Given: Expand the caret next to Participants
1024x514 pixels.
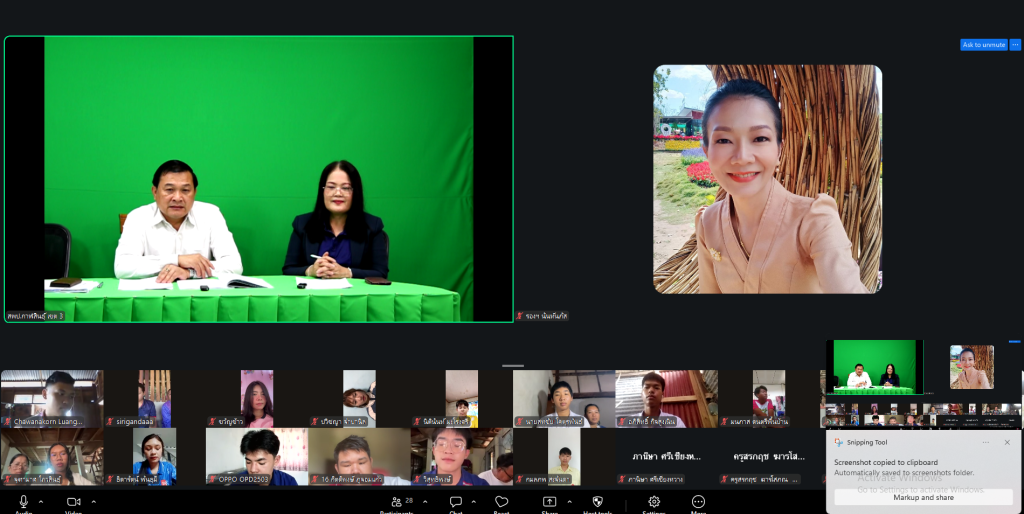Looking at the screenshot, I should (425, 502).
